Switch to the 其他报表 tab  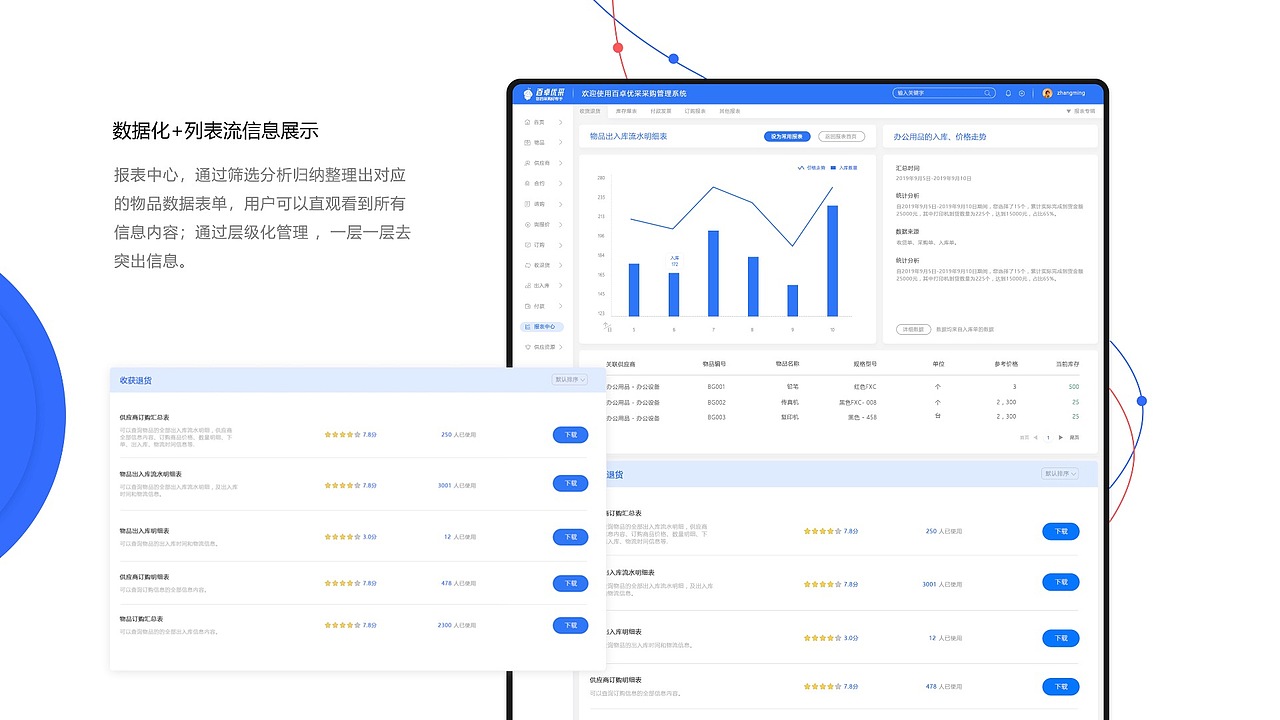point(729,111)
